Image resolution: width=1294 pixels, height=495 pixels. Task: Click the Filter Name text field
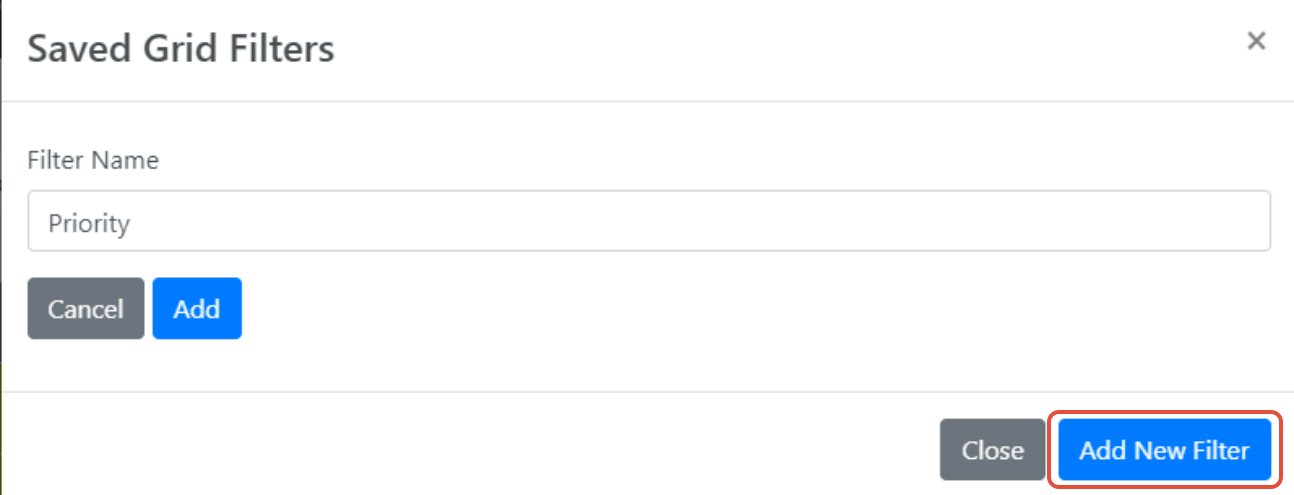coord(648,222)
